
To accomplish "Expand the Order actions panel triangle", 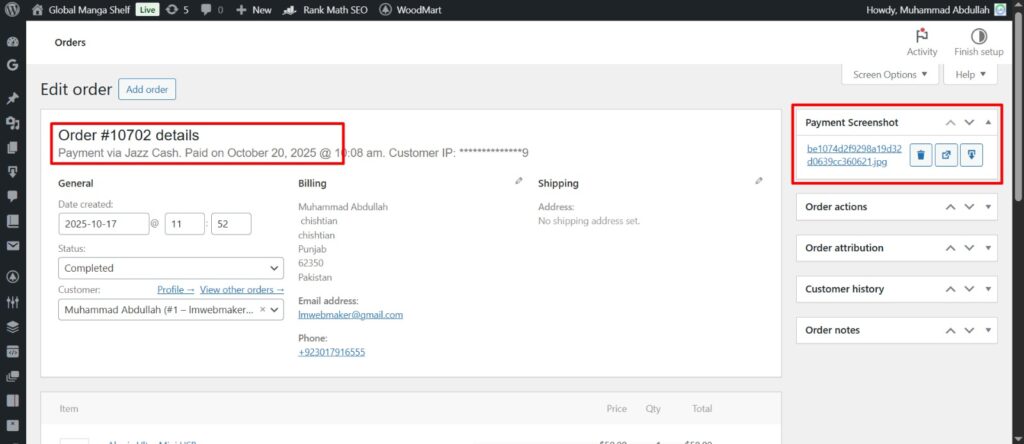I will pos(988,207).
